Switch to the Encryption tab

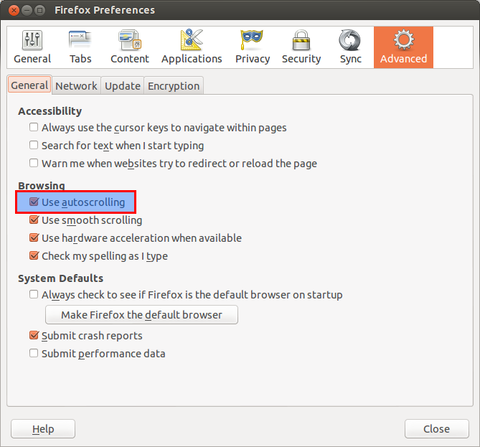(x=174, y=86)
